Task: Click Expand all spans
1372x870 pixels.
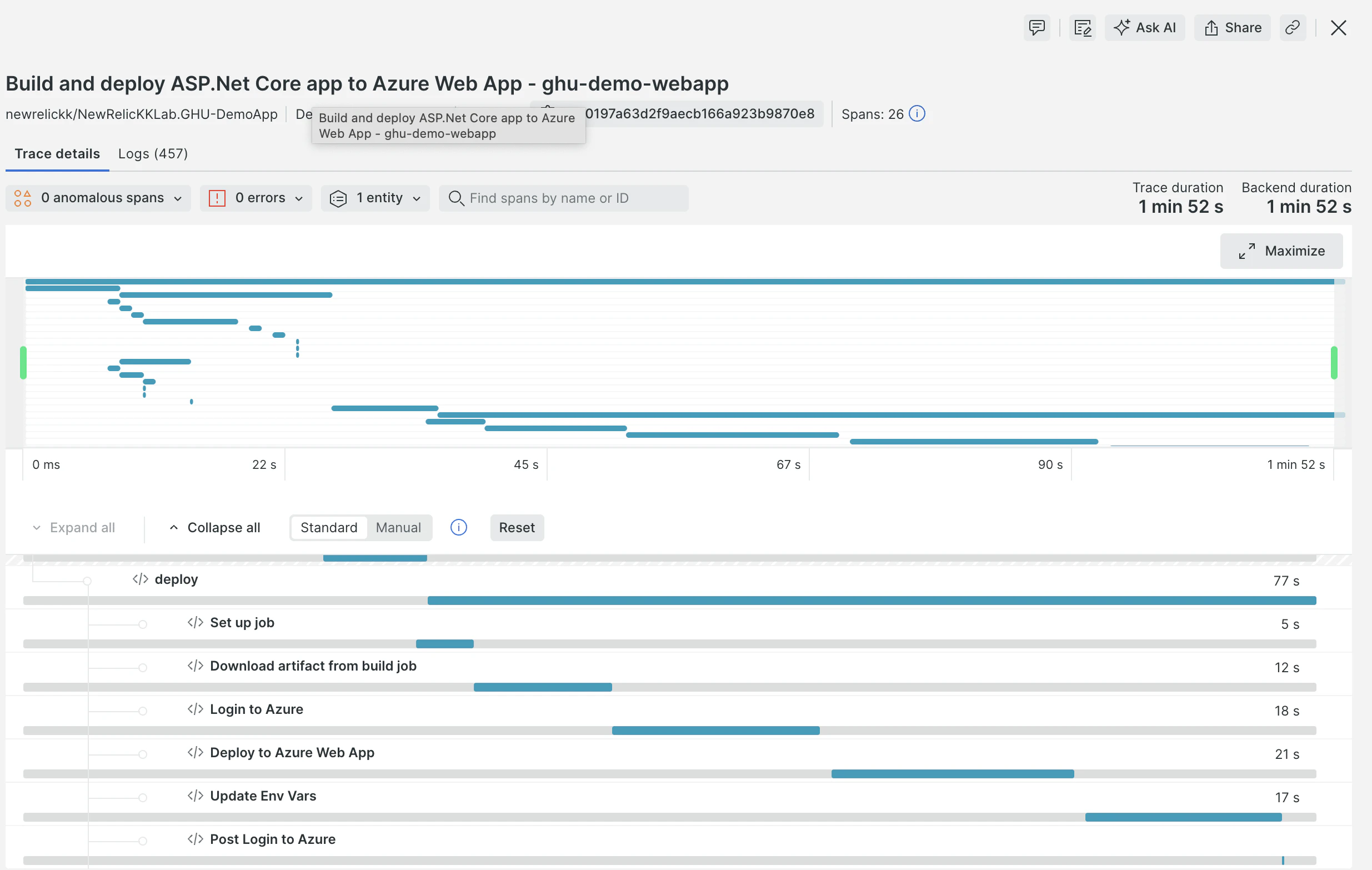Action: (x=74, y=528)
